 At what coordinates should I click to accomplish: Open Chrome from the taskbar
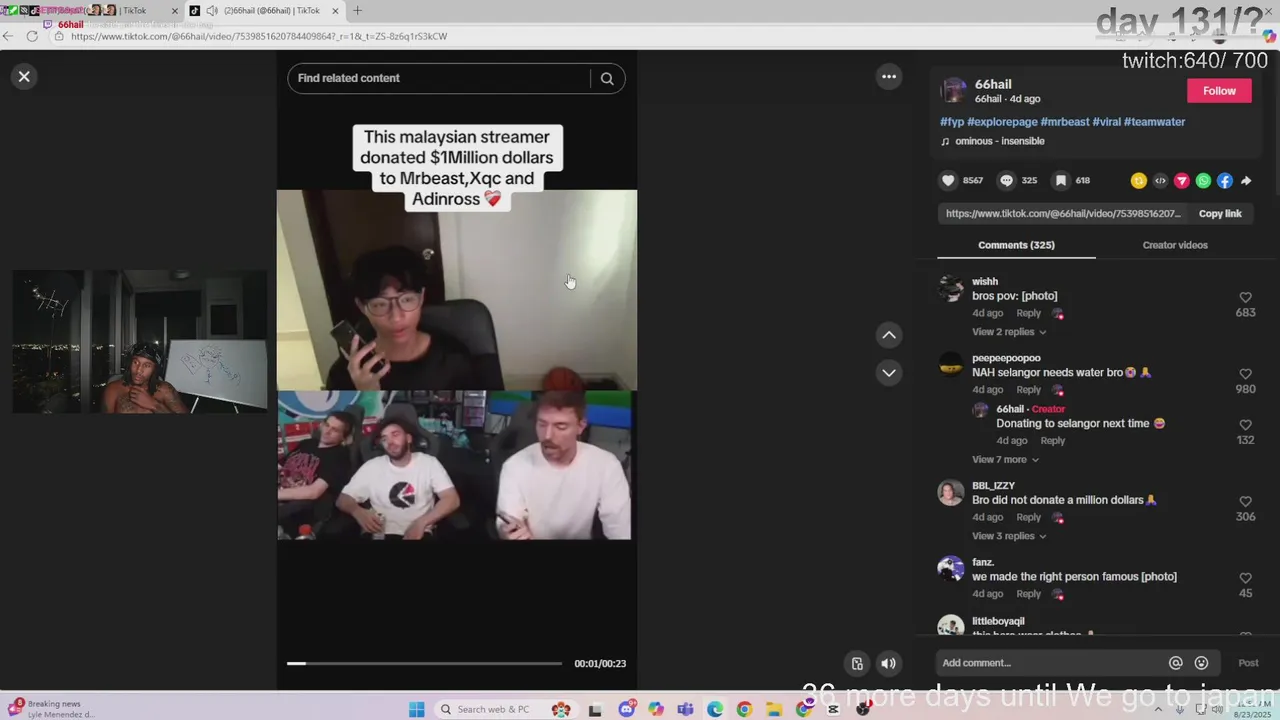744,710
